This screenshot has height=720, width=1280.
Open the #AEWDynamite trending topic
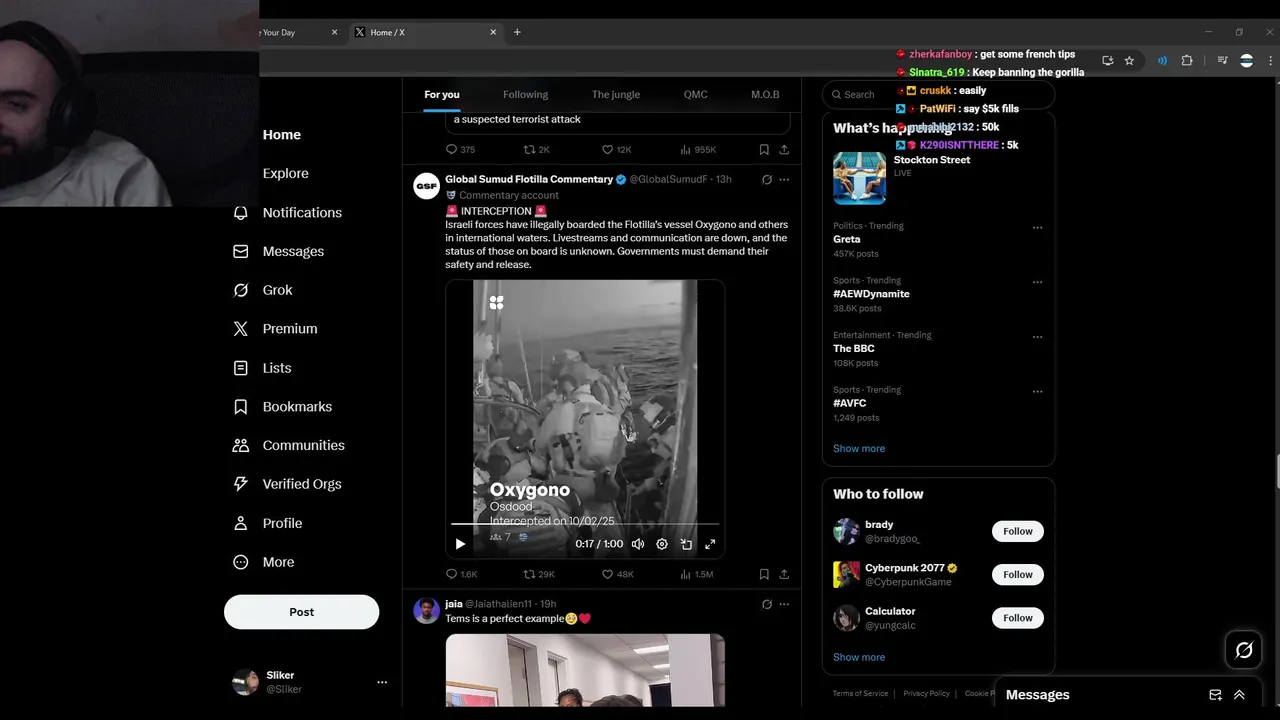click(x=871, y=294)
